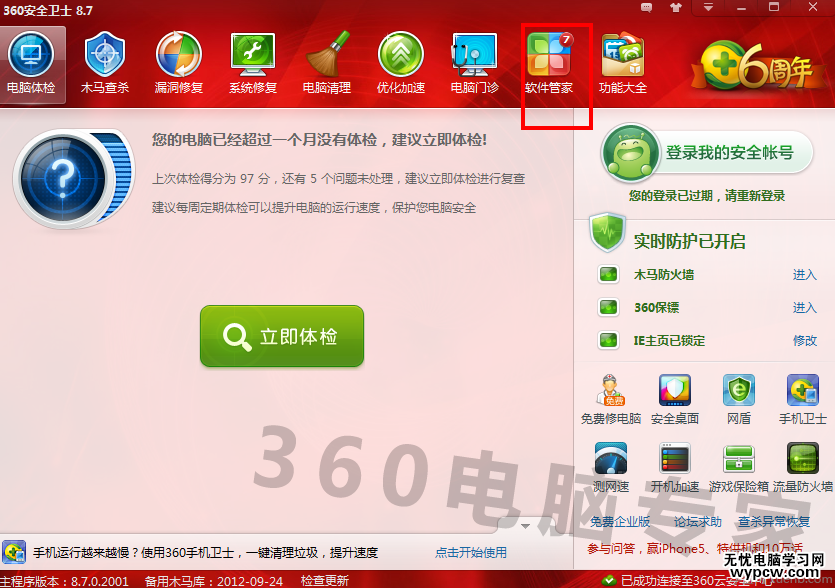Click 修改 next to IE主页已锁定
The height and width of the screenshot is (588, 835).
pos(805,341)
